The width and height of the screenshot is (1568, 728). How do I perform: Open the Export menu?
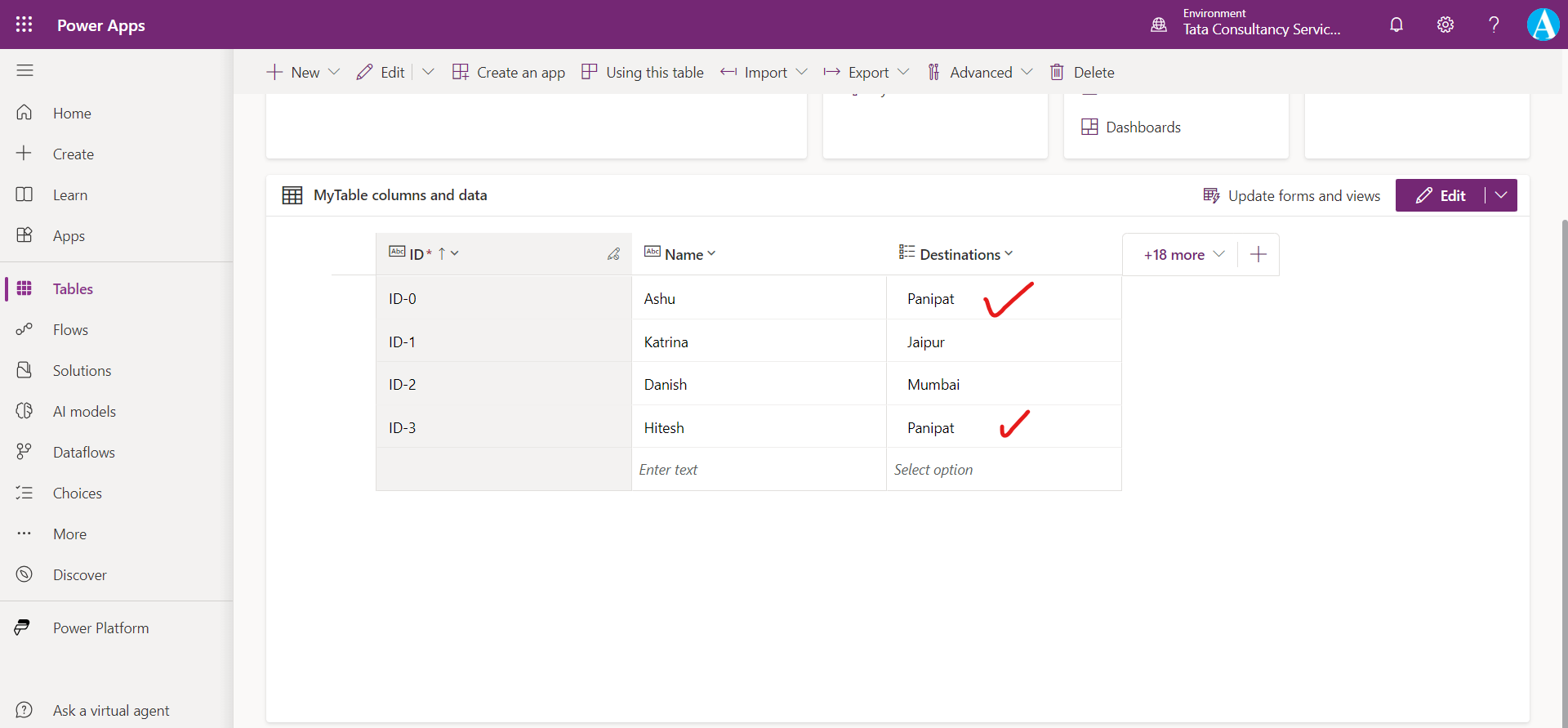(866, 73)
